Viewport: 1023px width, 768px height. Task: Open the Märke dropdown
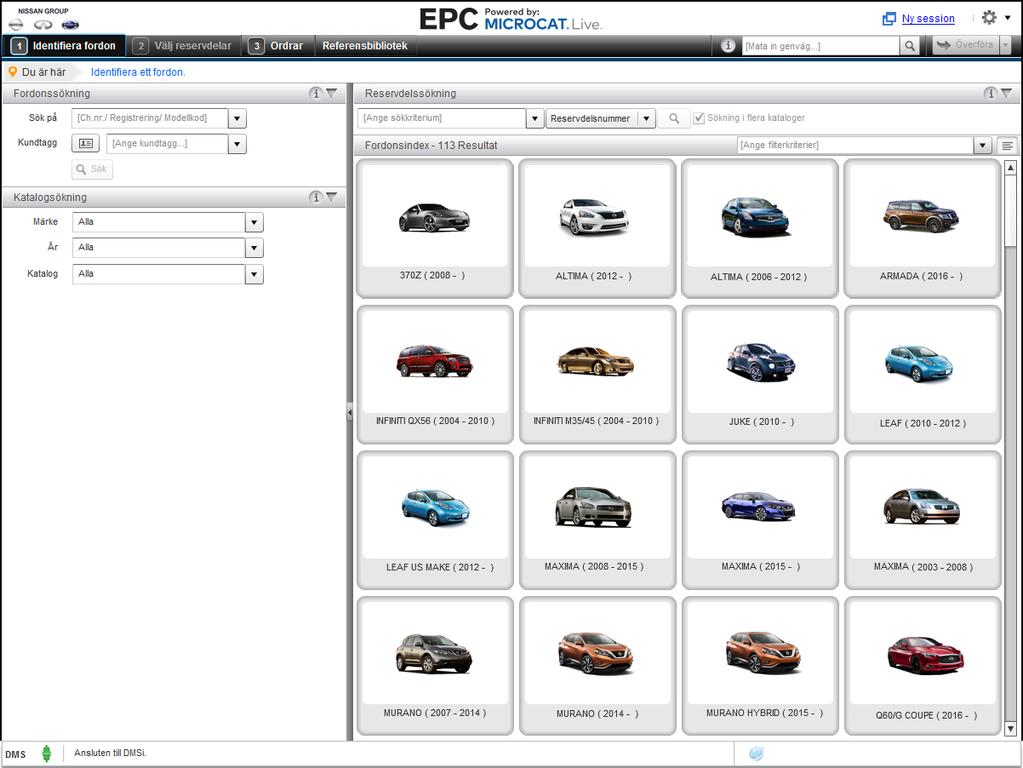click(254, 223)
